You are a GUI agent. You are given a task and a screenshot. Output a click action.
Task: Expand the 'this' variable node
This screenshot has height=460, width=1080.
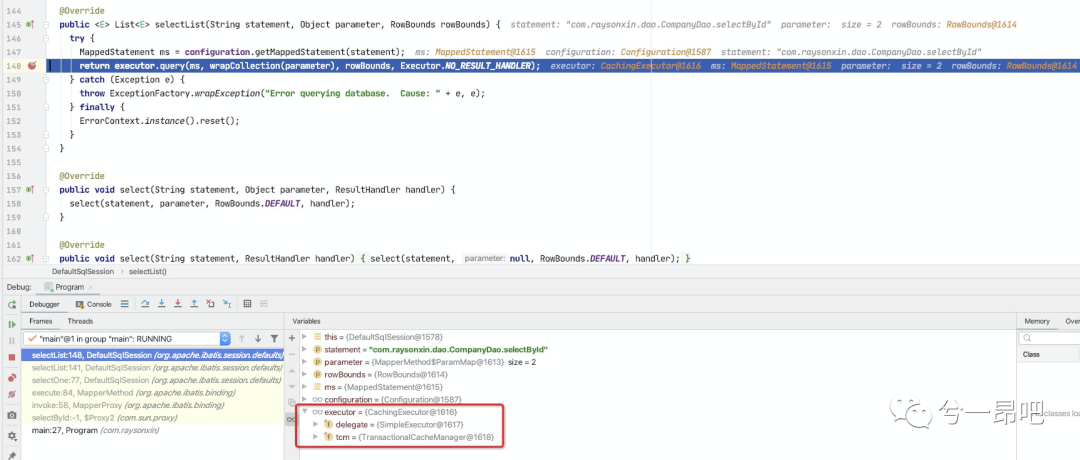[305, 337]
